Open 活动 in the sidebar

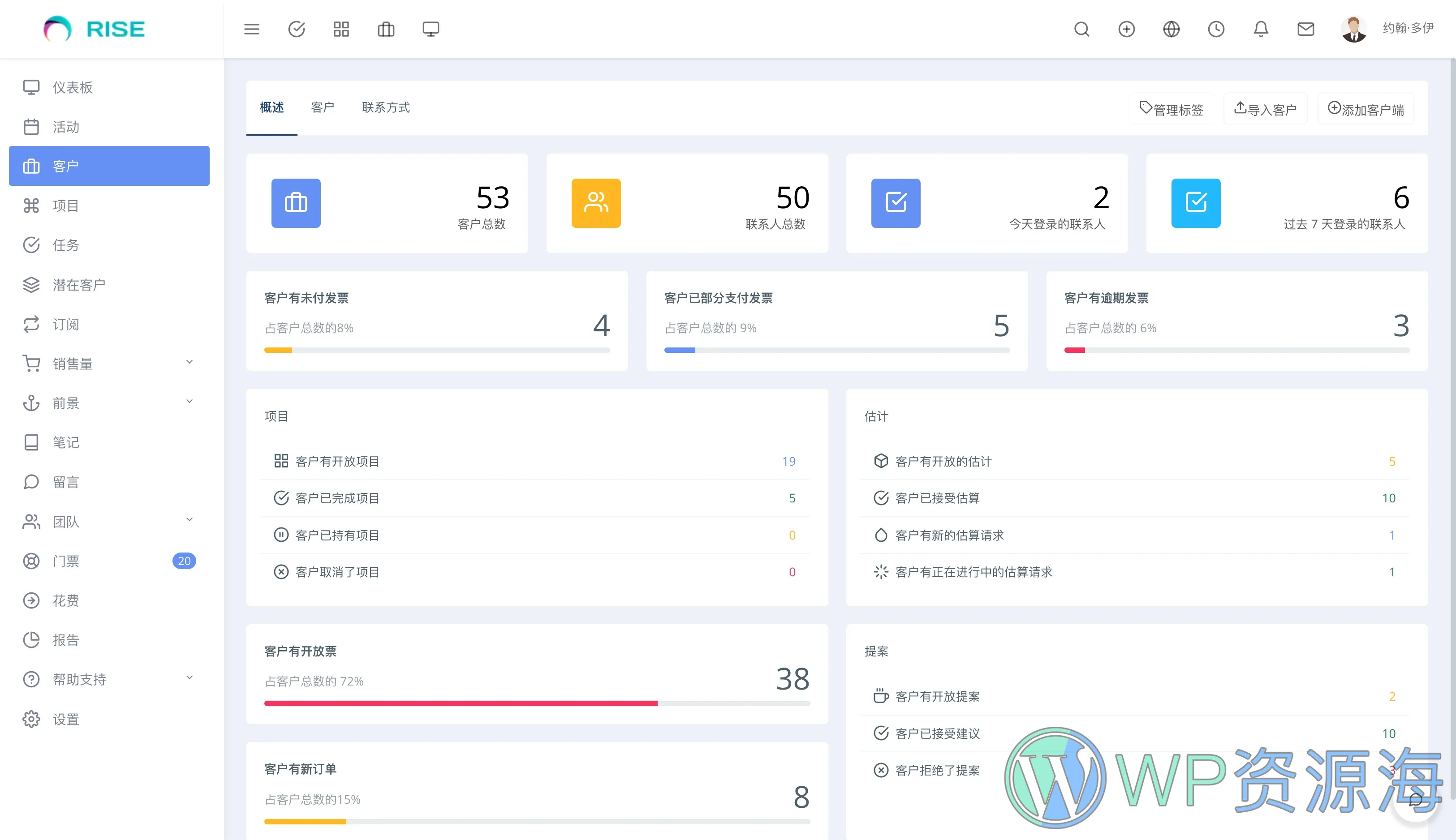(109, 126)
